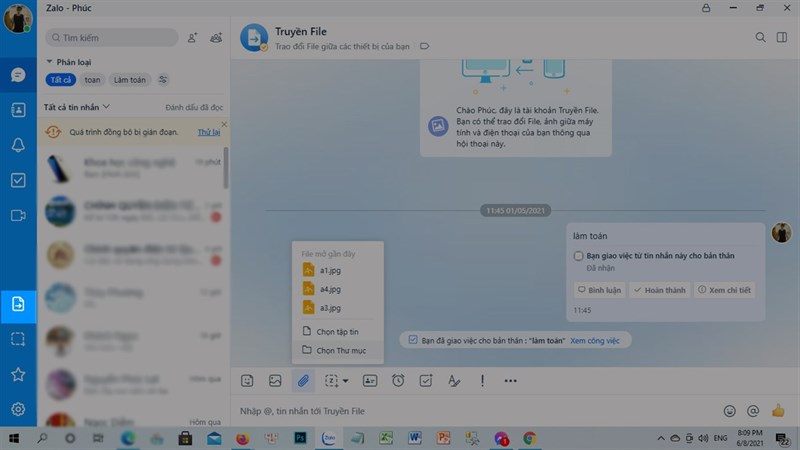Open the Contacts icon in sidebar
This screenshot has width=800, height=450.
tap(18, 110)
